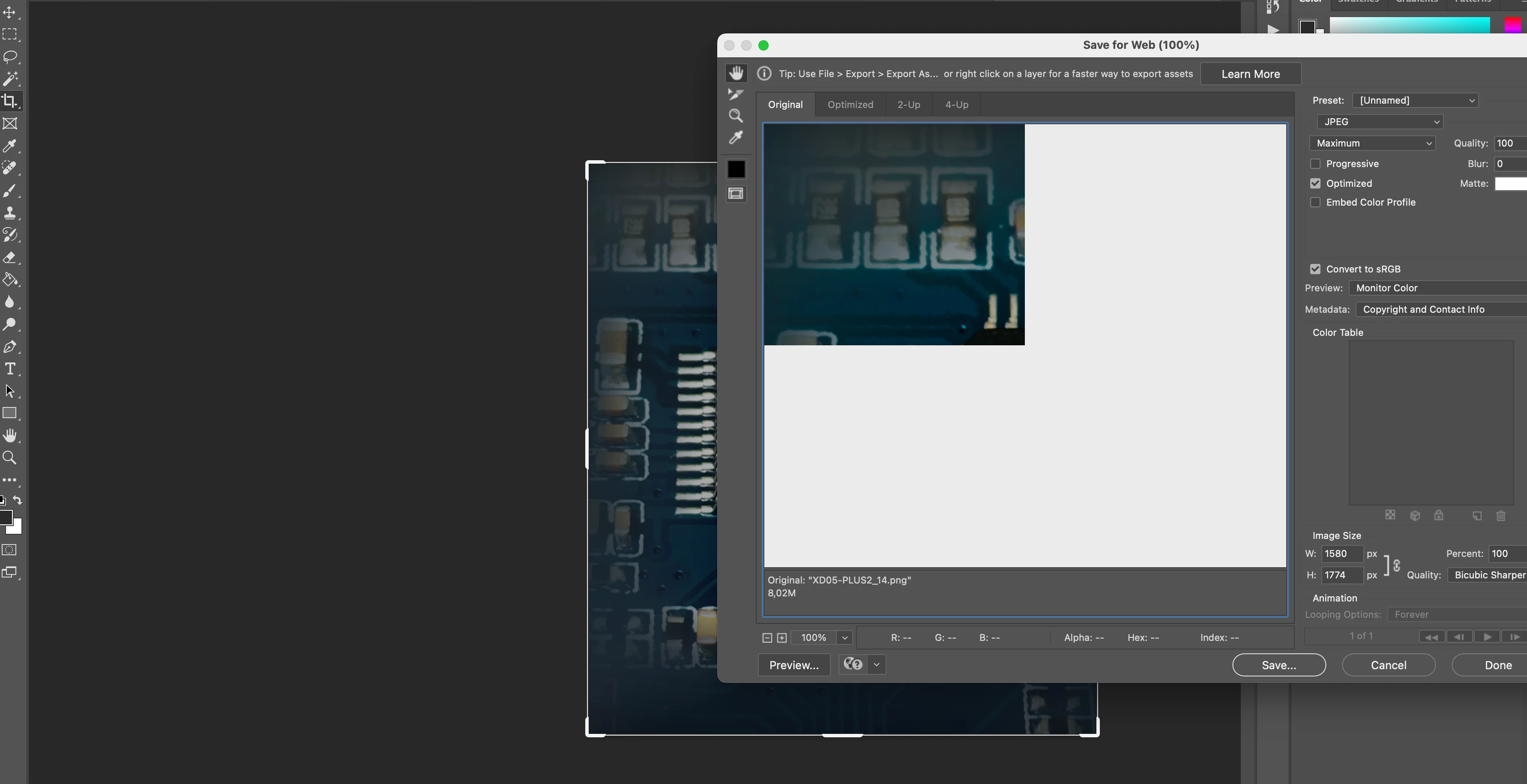Screen dimensions: 1527x784
Task: Click the black eyedropper color swatch
Action: pos(736,170)
